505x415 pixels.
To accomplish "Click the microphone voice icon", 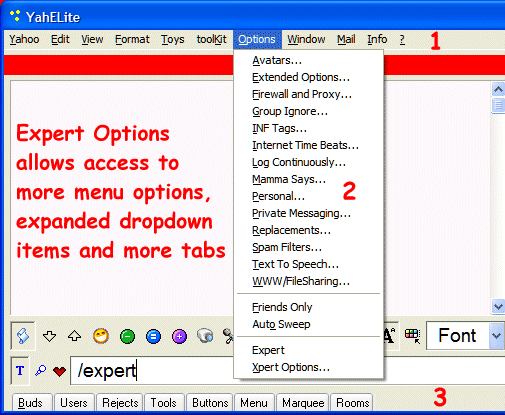I will point(228,336).
